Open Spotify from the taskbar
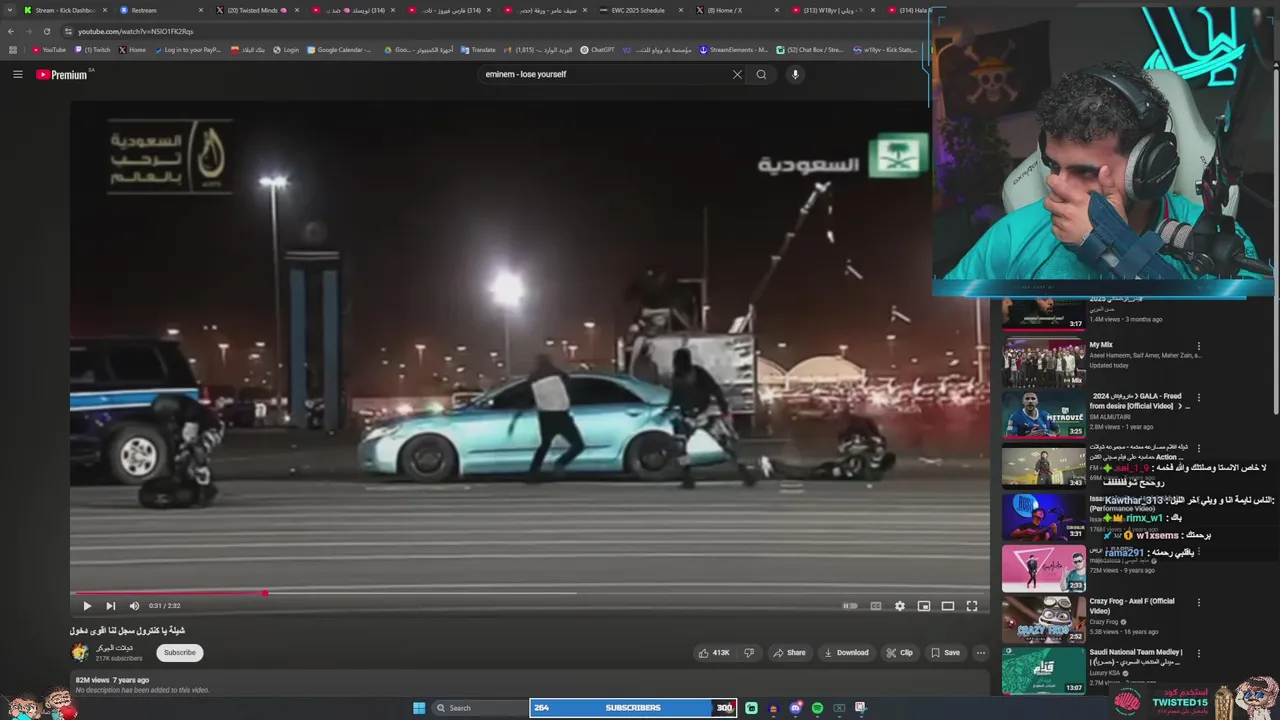1280x720 pixels. click(x=817, y=708)
